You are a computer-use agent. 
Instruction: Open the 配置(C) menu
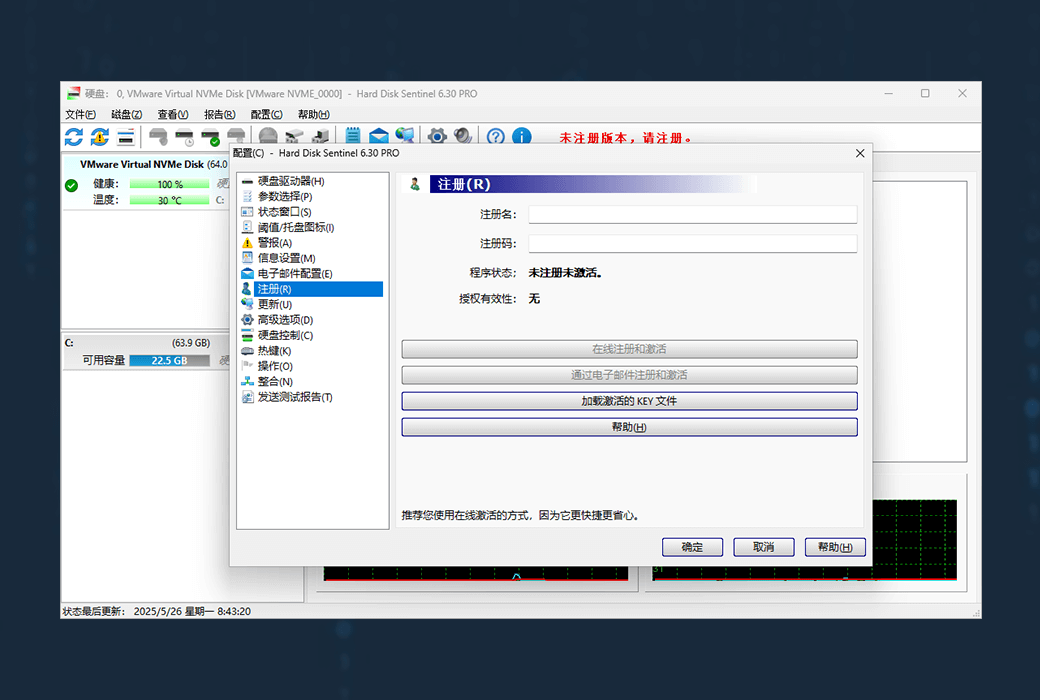[x=267, y=114]
